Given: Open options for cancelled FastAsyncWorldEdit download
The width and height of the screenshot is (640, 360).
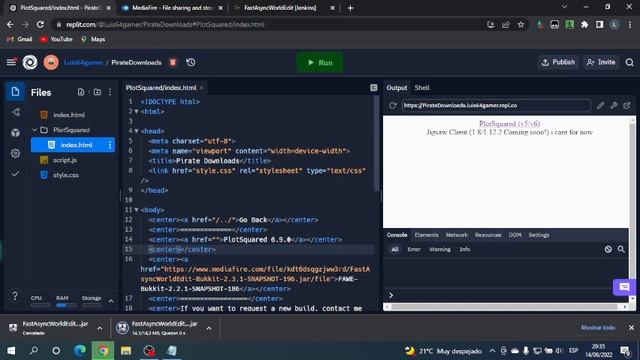Looking at the screenshot, I should click(100, 328).
